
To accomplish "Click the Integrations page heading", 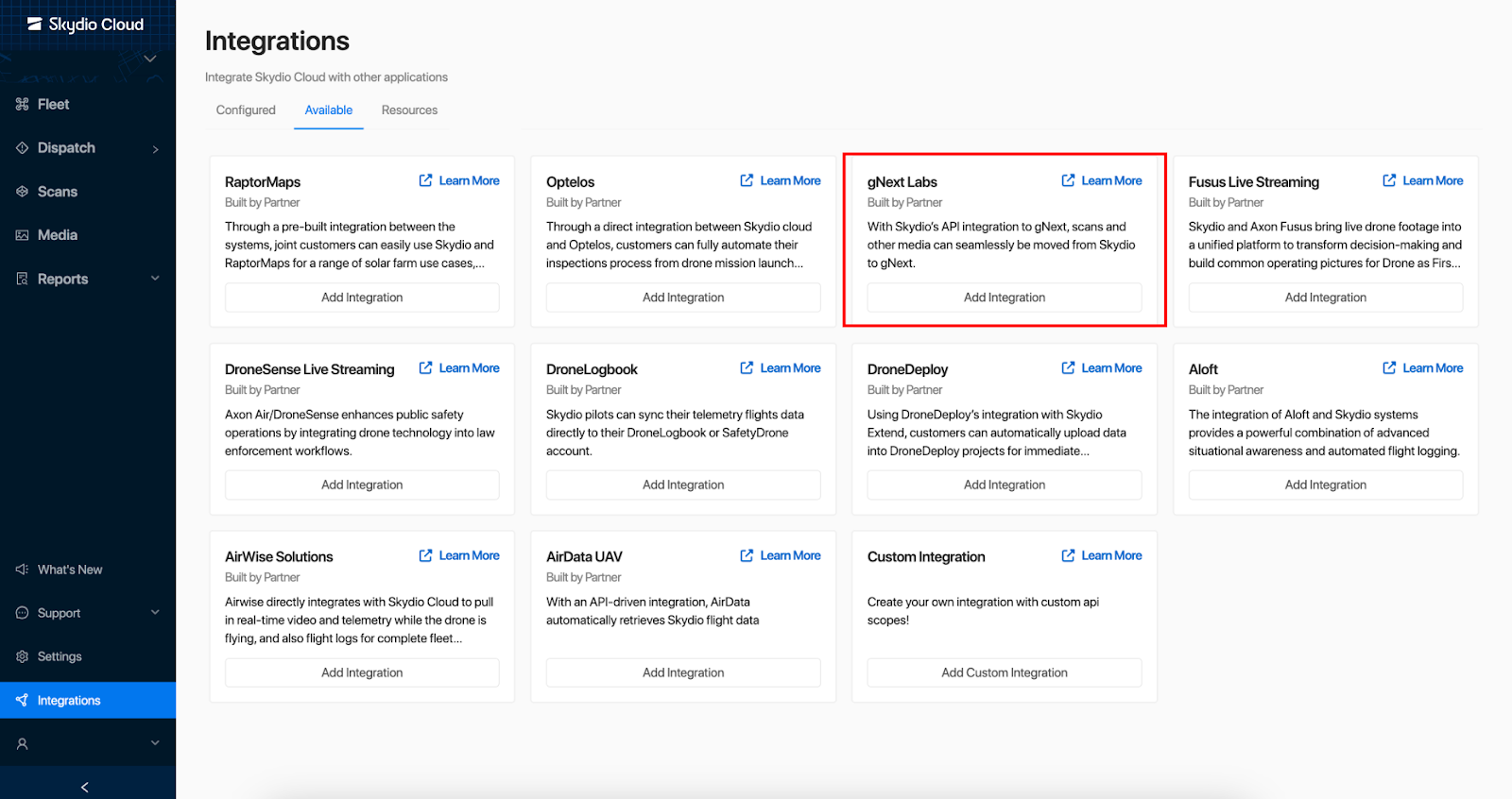I will [277, 41].
